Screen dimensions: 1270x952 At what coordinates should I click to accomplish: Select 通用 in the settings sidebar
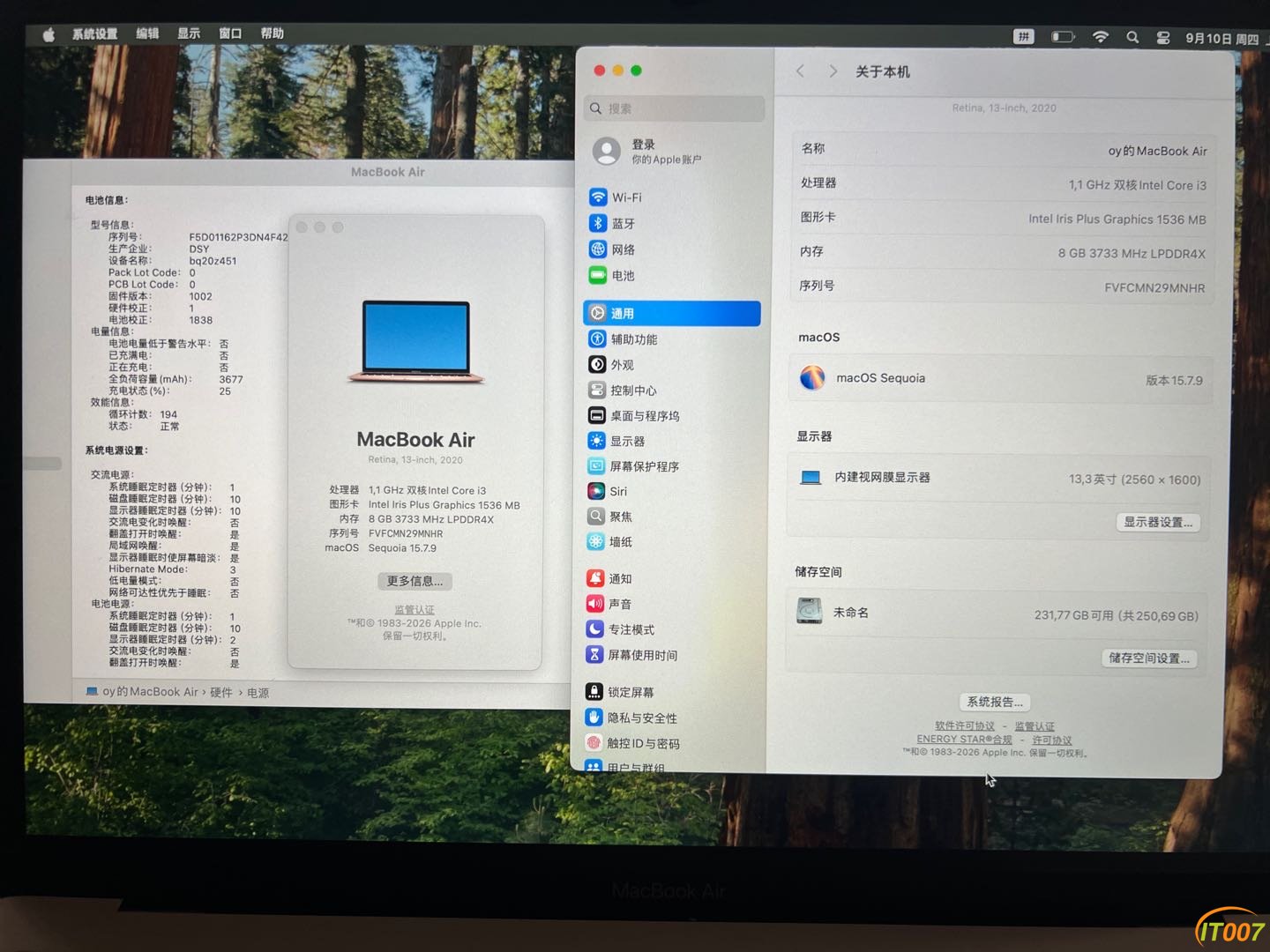(672, 313)
